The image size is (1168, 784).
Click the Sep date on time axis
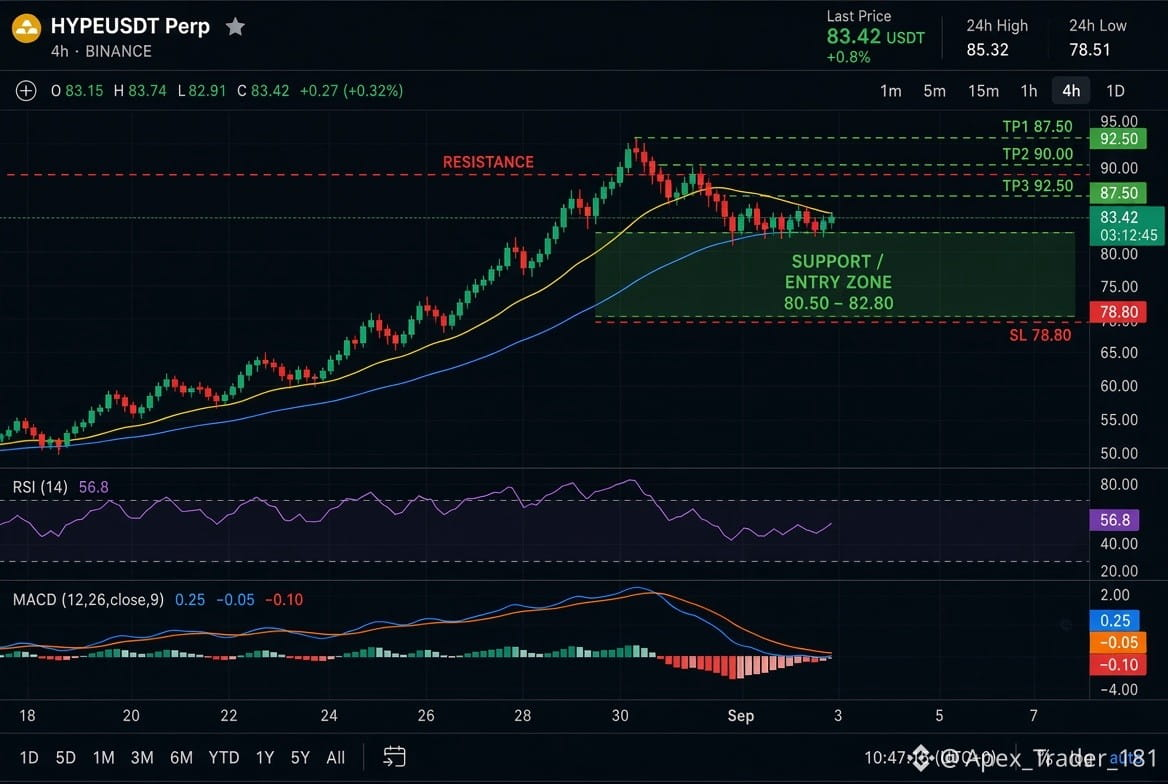pos(740,715)
